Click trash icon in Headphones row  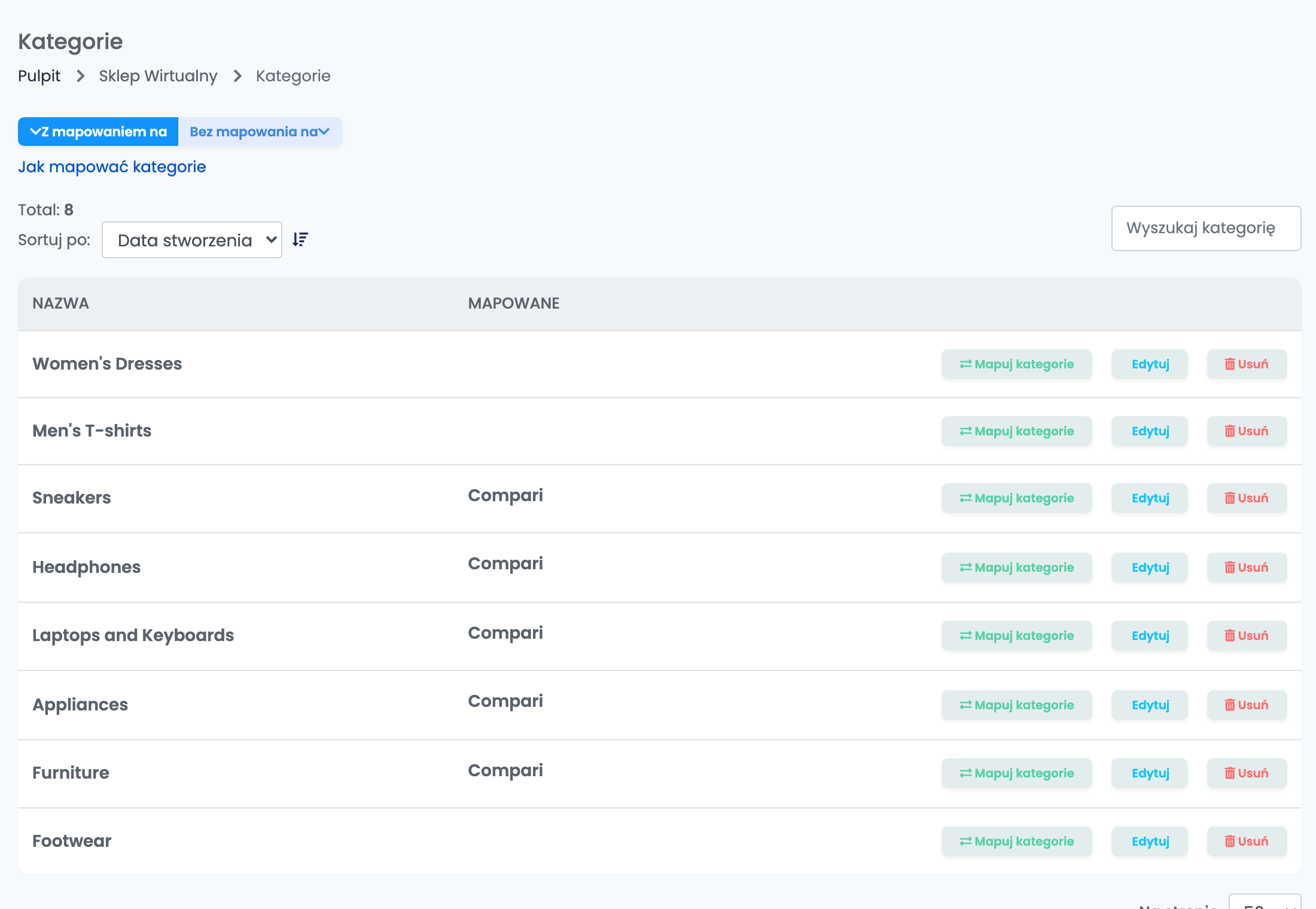tap(1230, 568)
